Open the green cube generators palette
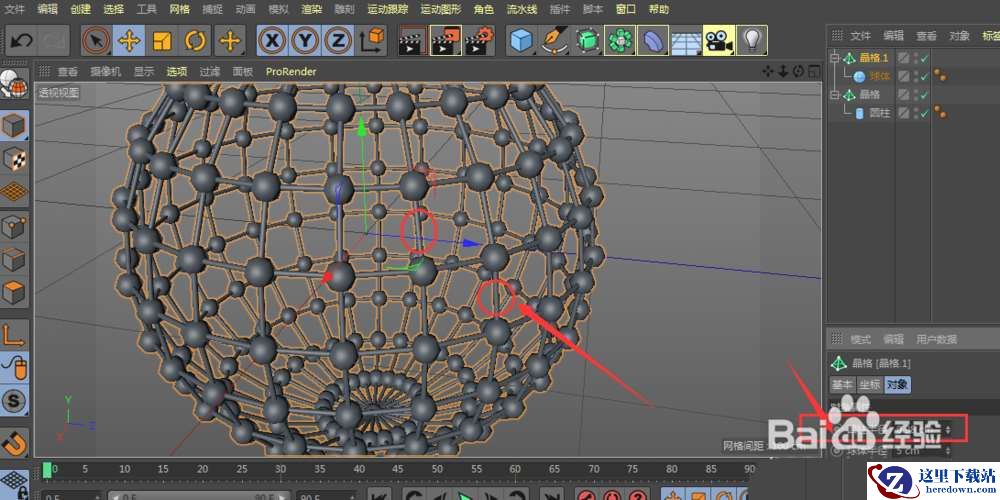1000x500 pixels. [587, 41]
